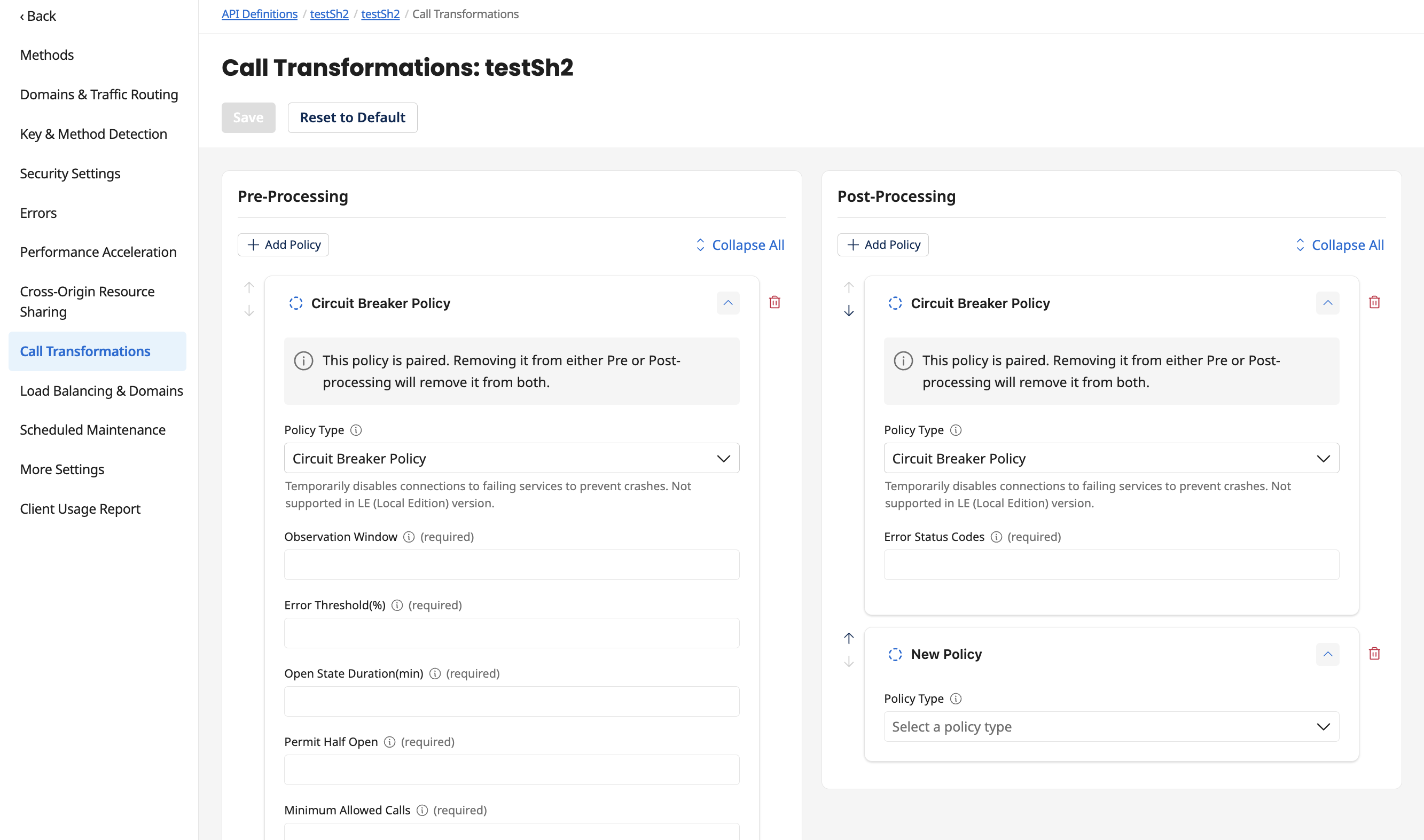Delete the Post-Processing Circuit Breaker Policy

(1374, 302)
